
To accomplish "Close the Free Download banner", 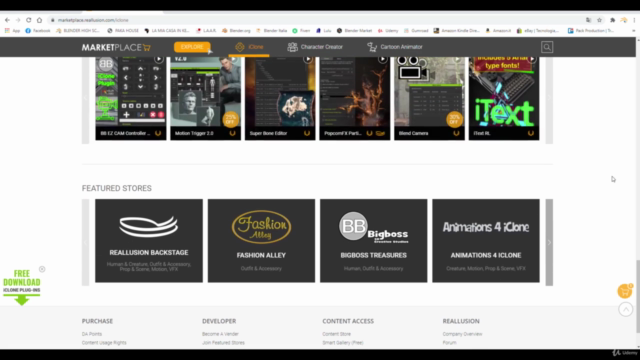I will [42, 269].
